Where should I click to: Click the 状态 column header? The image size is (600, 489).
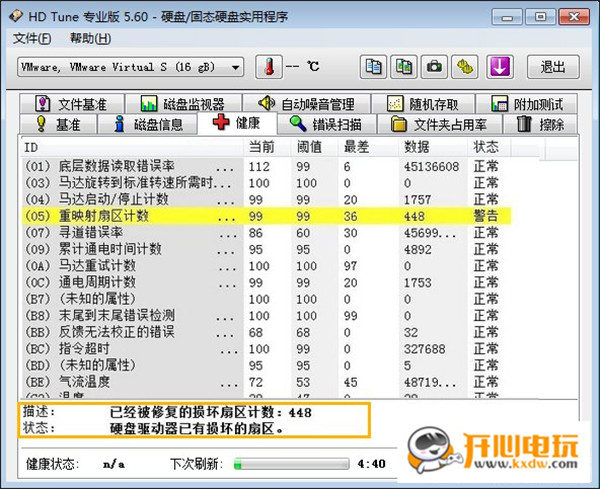click(x=488, y=147)
